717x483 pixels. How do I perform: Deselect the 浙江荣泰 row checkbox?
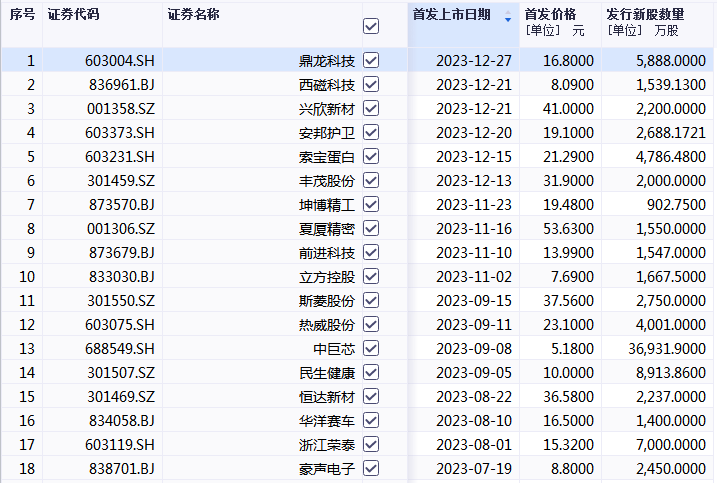(x=371, y=444)
